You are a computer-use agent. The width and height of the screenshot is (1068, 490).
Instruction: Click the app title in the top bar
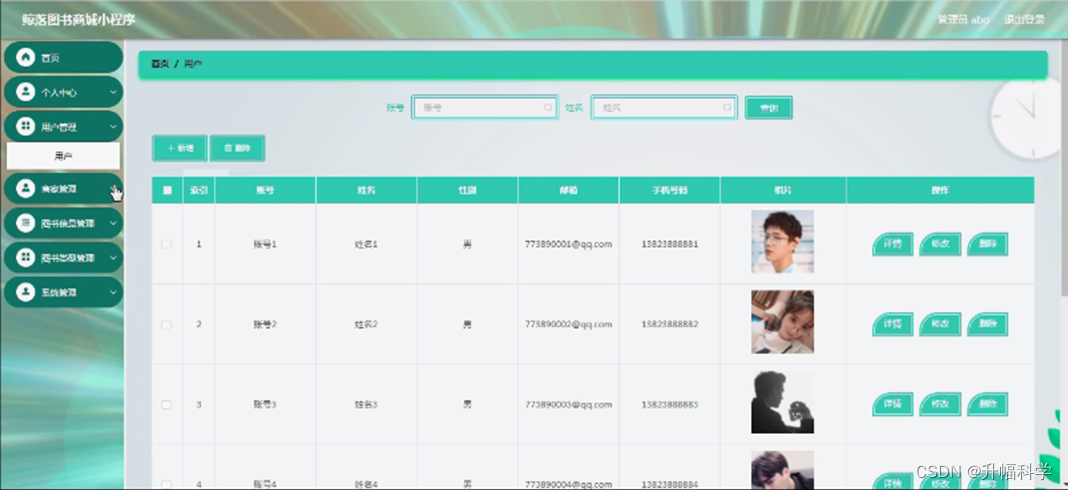pyautogui.click(x=78, y=20)
